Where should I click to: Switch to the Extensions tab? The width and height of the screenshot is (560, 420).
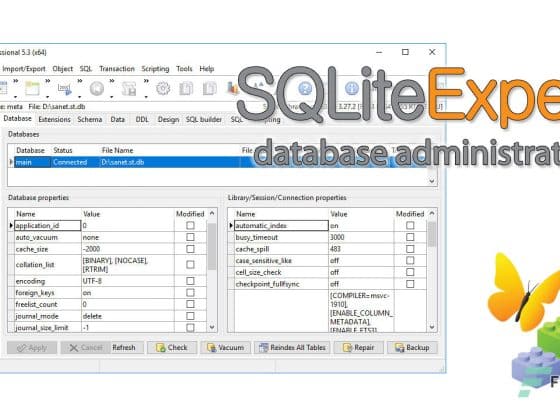coord(54,119)
